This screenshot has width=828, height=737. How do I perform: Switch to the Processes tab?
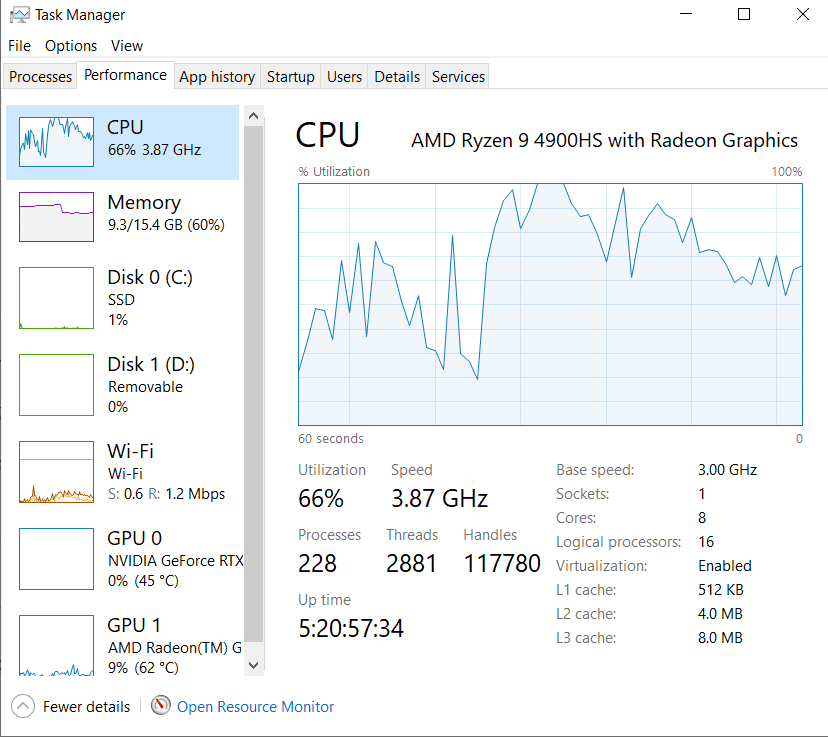[41, 77]
